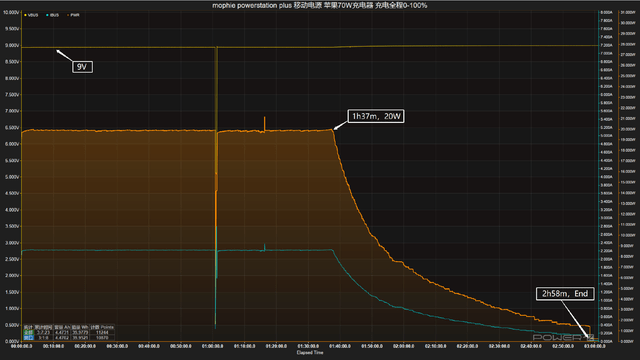Click the power spike near 01:16
Image resolution: width=640 pixels, height=360 pixels.
coord(264,124)
